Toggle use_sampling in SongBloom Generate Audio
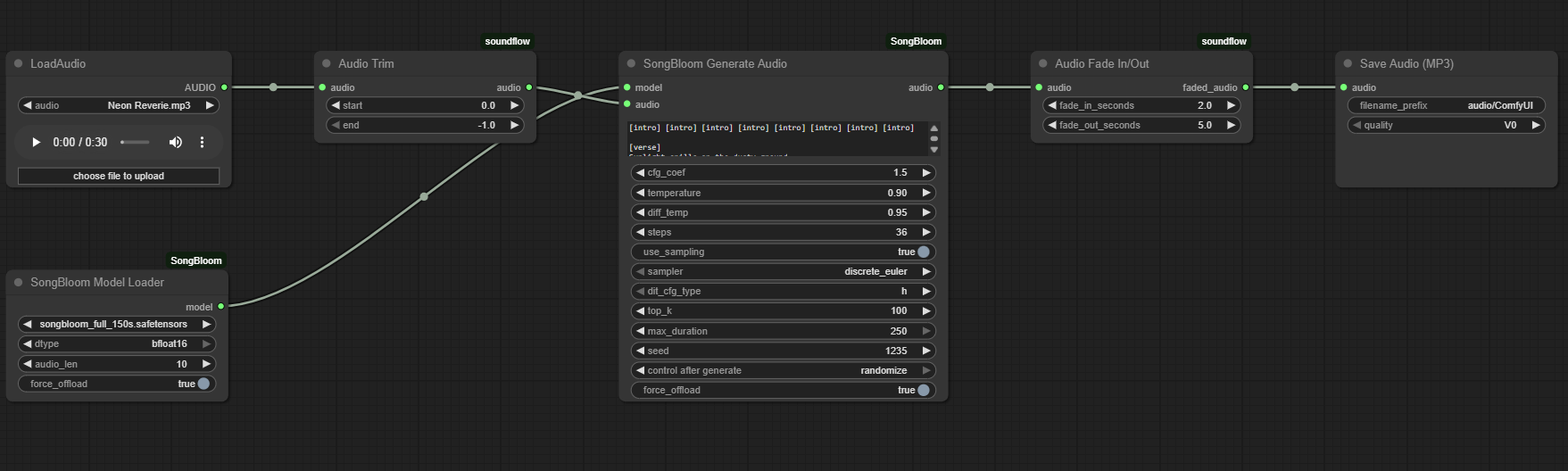 point(923,252)
